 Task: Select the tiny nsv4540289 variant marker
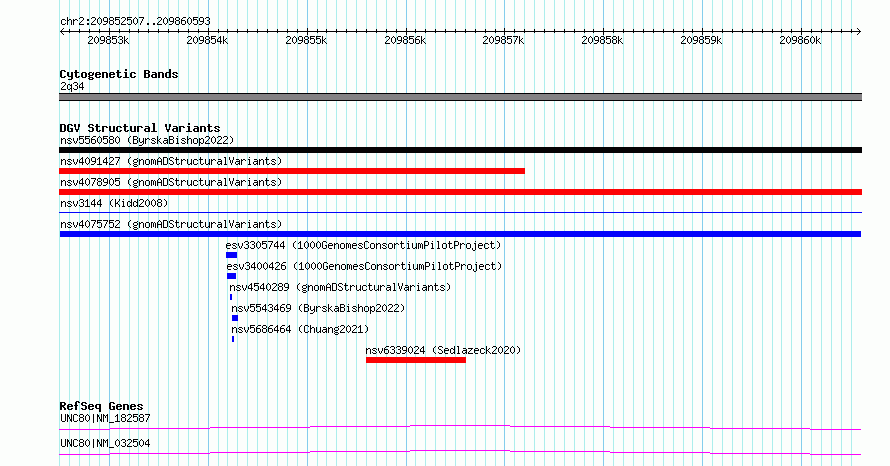231,297
